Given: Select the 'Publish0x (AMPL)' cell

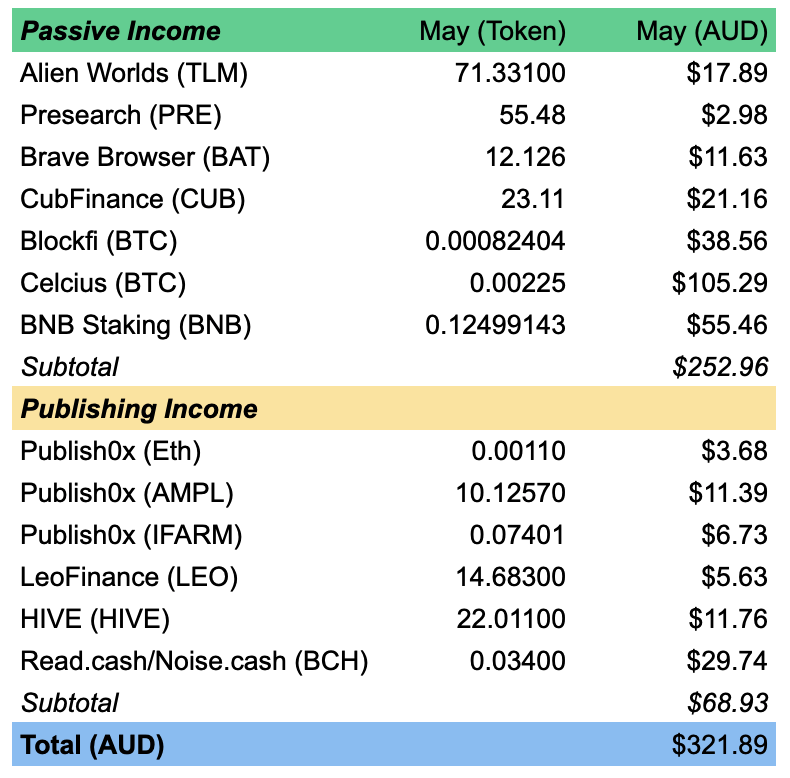Looking at the screenshot, I should [x=127, y=493].
